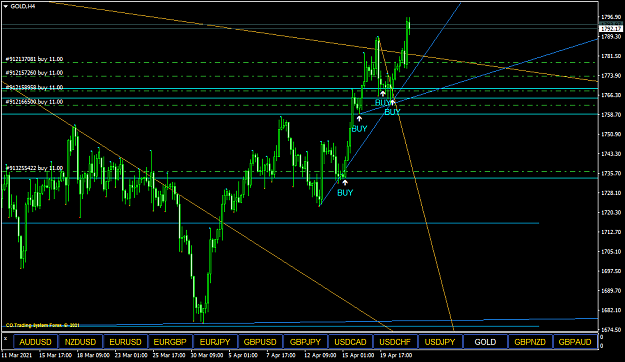Click the lowest BUY arrow marker near 1735
This screenshot has height=362, width=625.
[x=345, y=183]
